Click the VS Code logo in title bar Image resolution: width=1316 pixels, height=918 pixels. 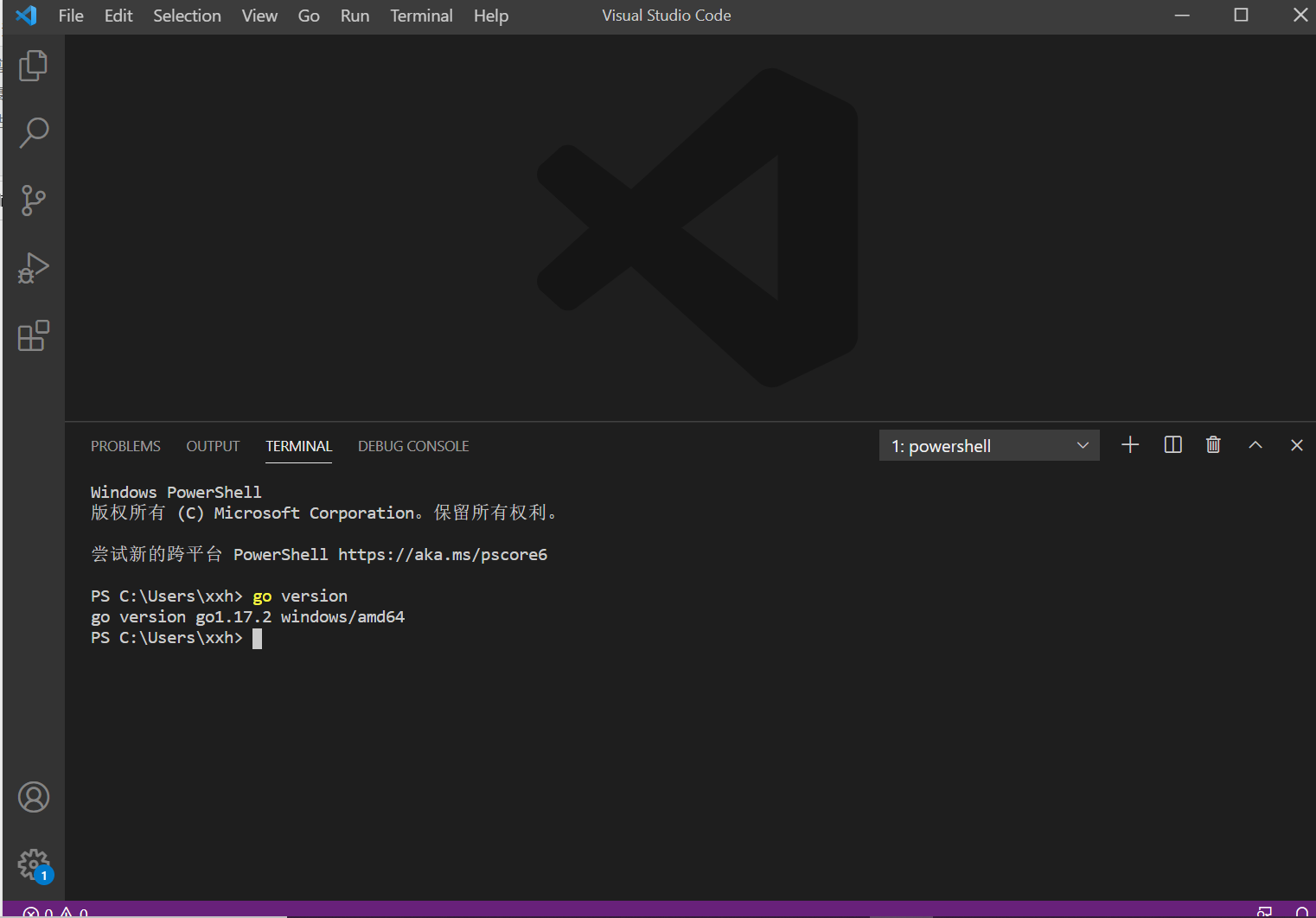click(x=26, y=16)
